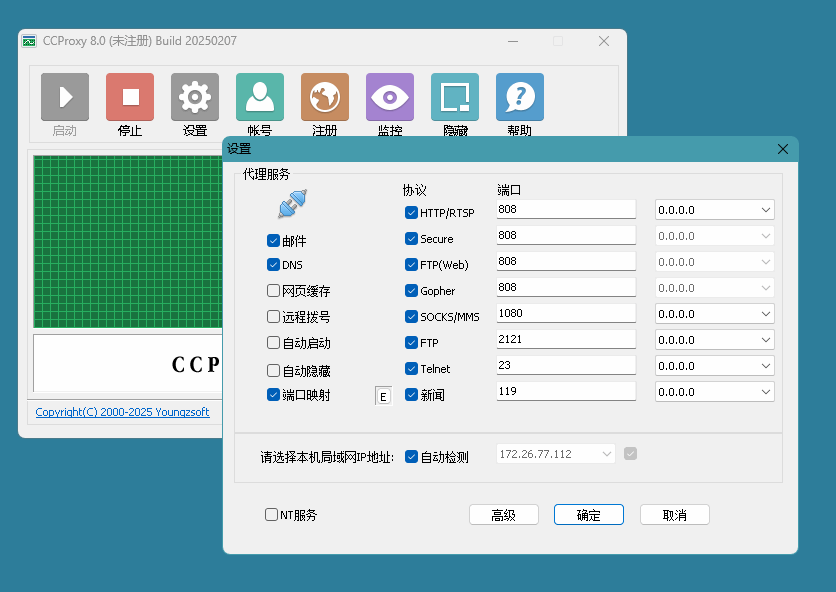This screenshot has height=592, width=836.
Task: Toggle the SOCKS/MMS protocol checkbox
Action: pos(411,317)
